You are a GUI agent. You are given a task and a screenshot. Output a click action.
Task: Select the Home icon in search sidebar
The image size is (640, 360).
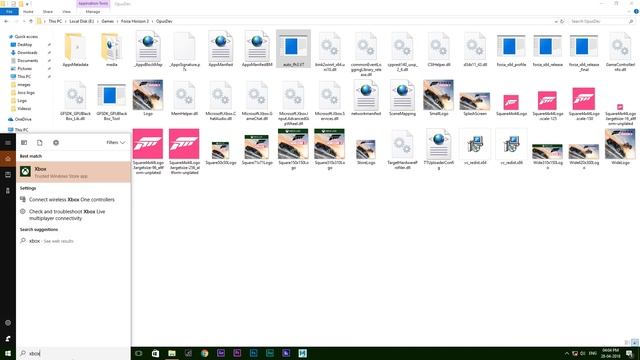[8, 158]
